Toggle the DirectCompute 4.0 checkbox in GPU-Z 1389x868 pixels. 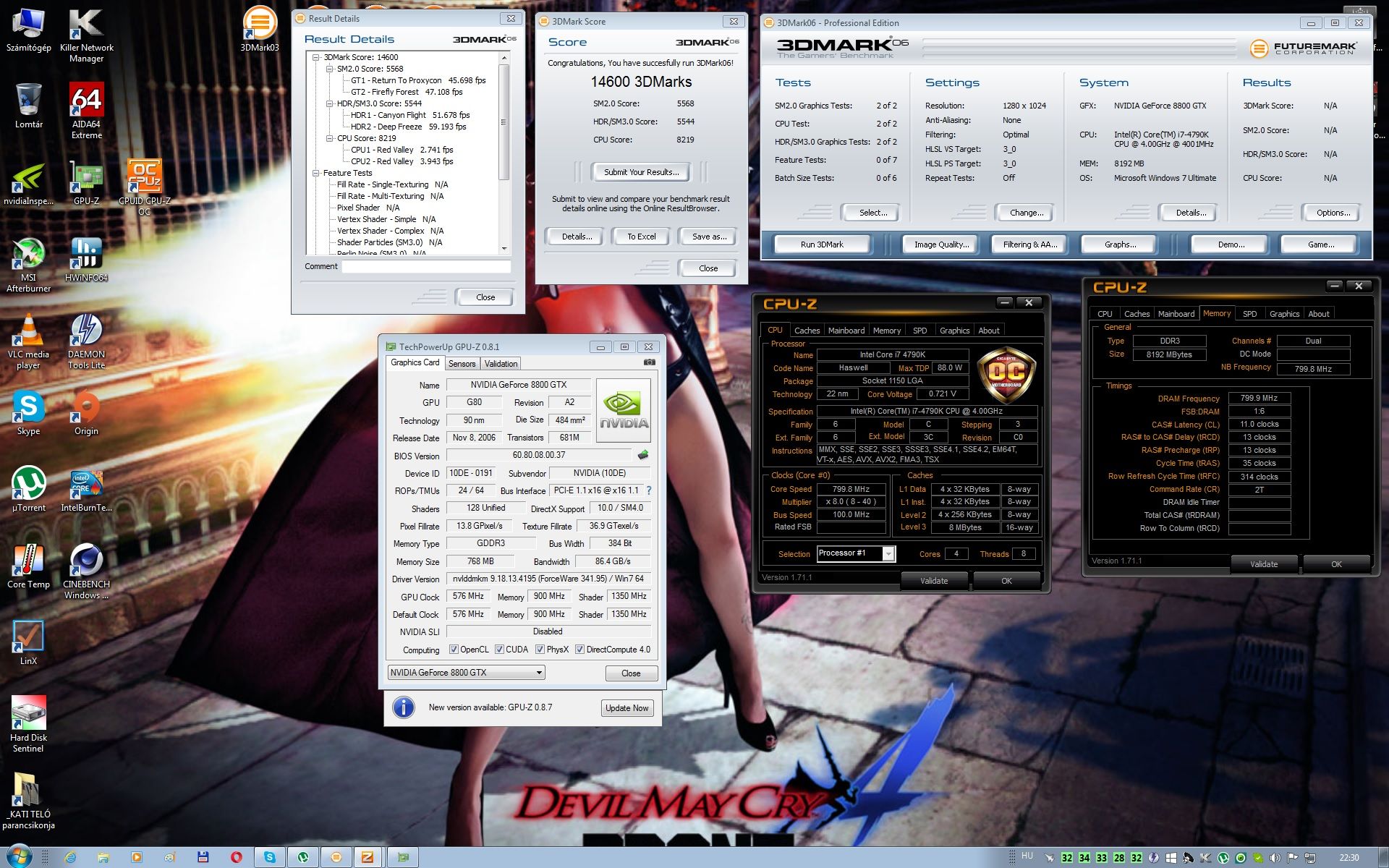579,650
